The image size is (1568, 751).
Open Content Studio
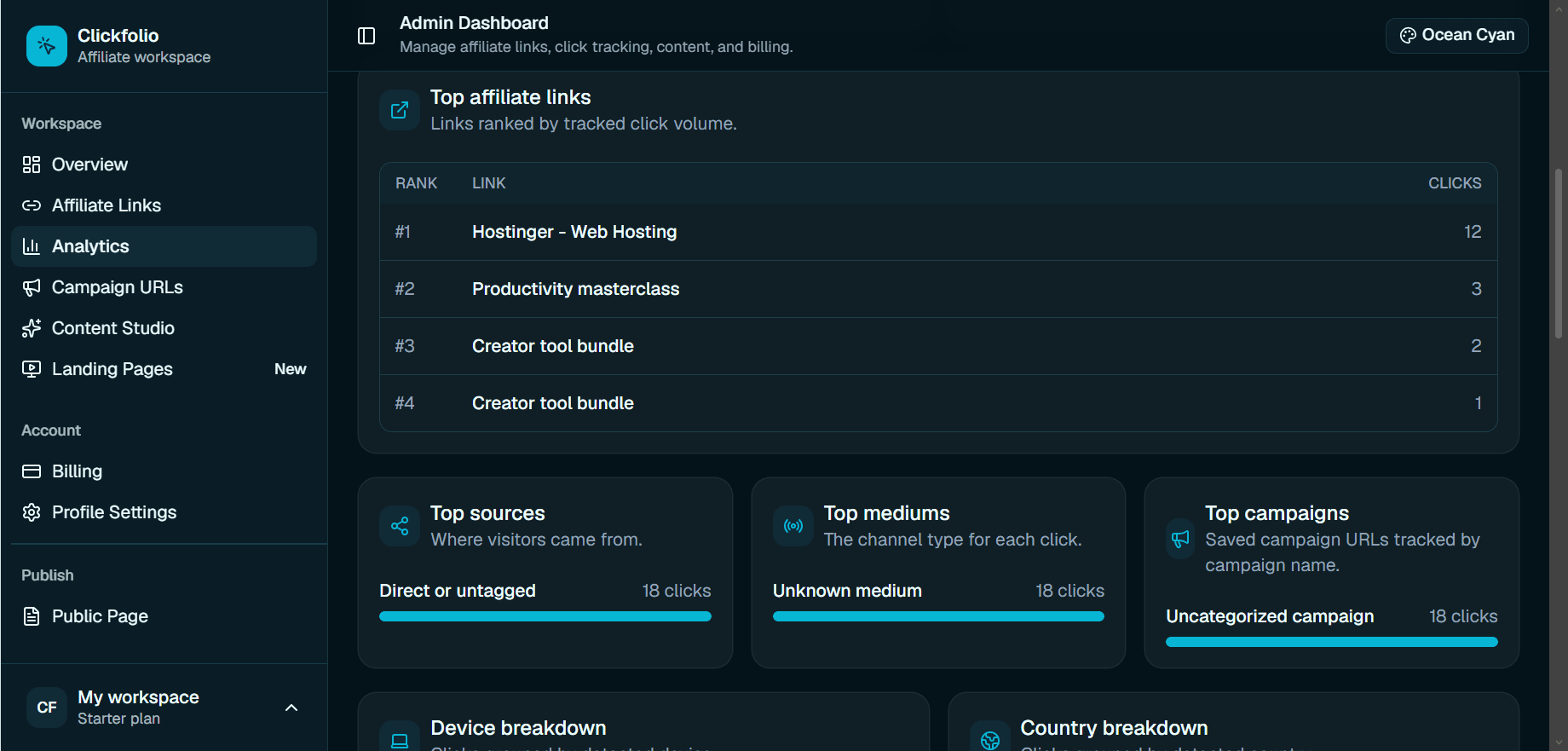click(x=164, y=328)
